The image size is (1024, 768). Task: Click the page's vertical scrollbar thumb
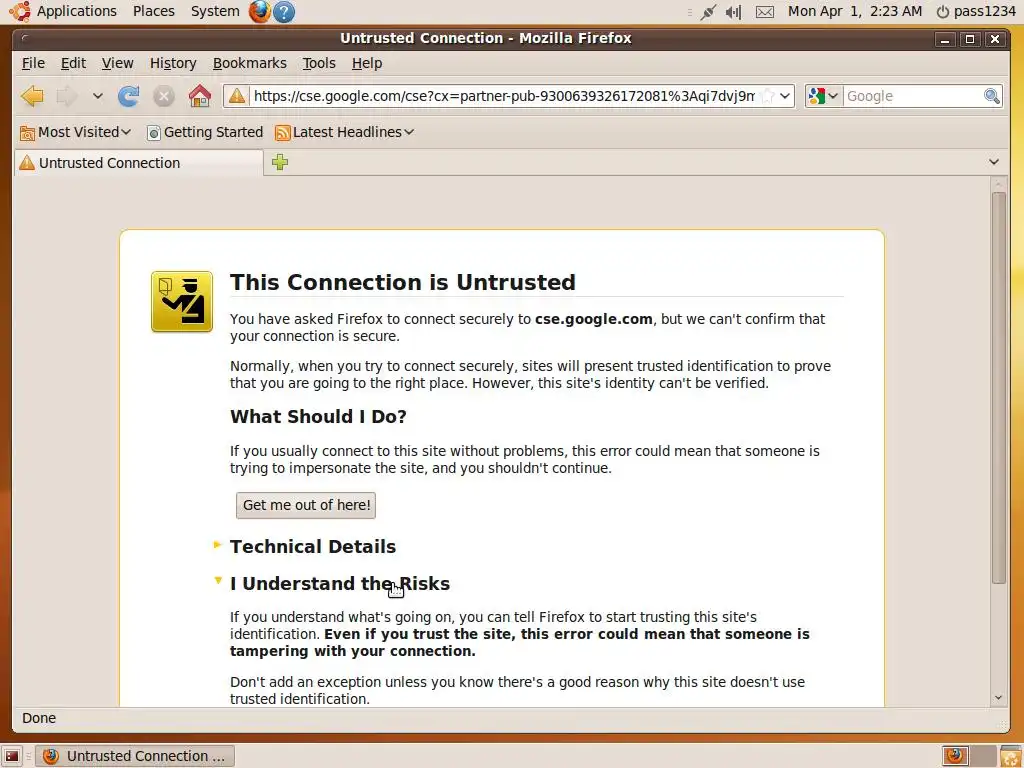[x=999, y=387]
